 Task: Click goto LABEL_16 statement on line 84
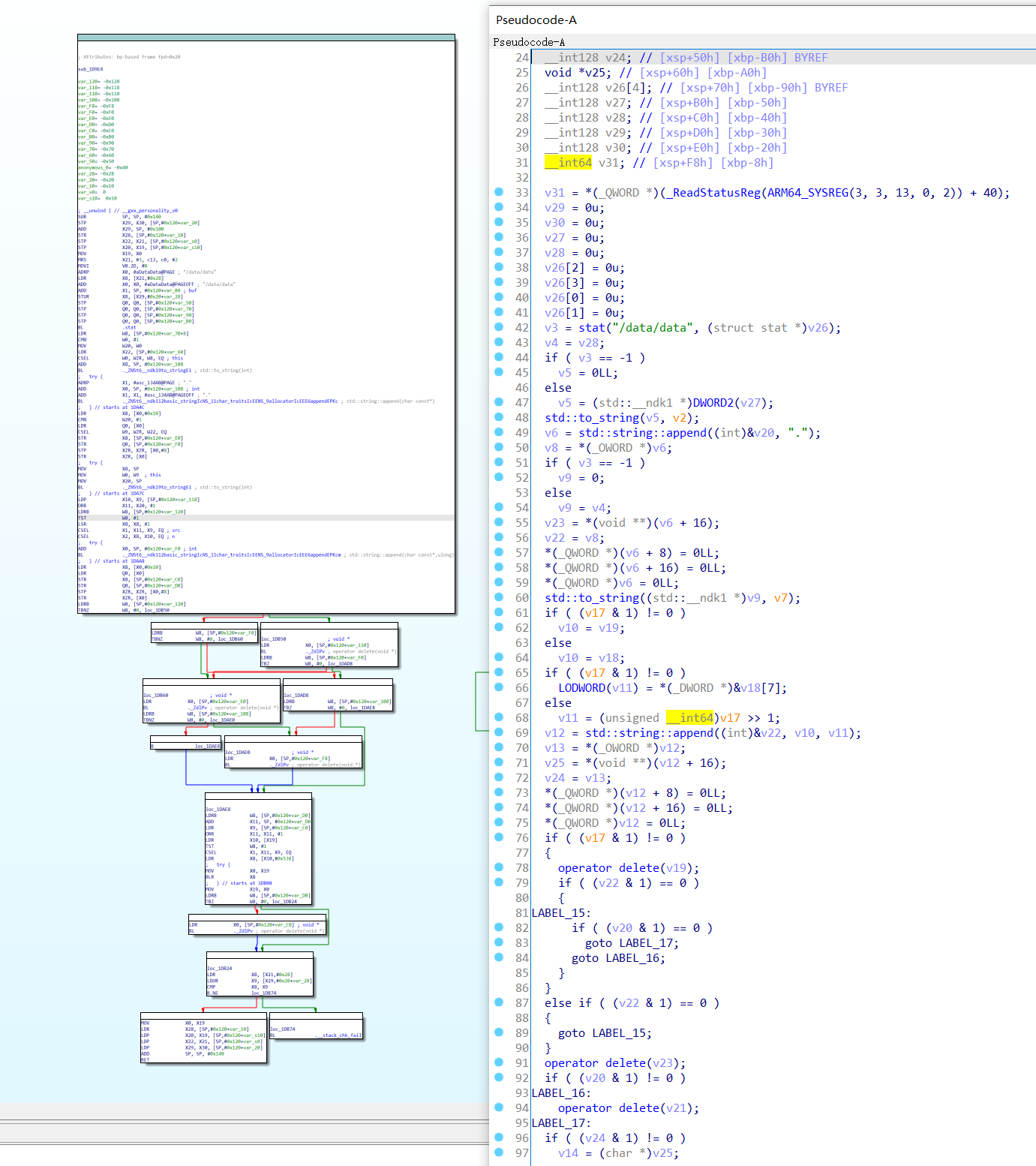618,957
